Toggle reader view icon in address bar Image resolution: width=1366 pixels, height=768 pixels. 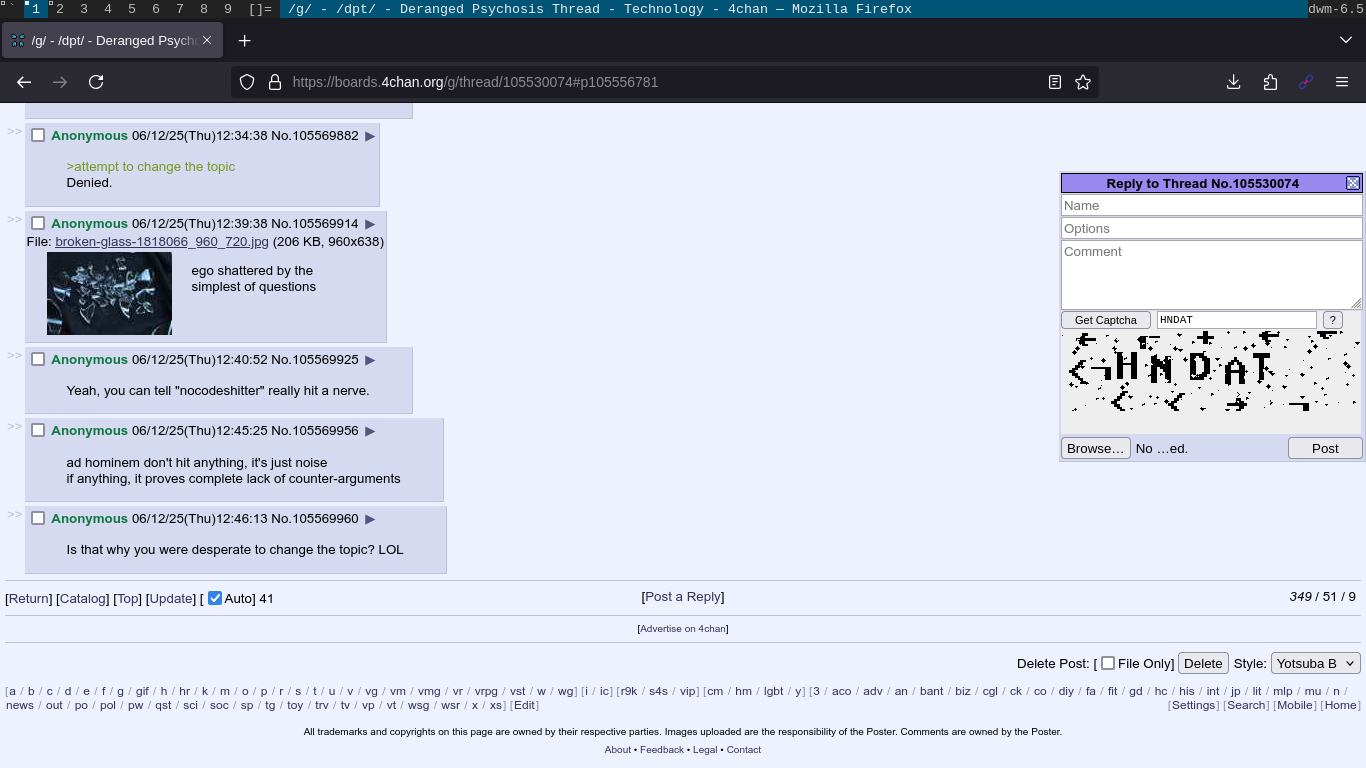coord(1054,82)
